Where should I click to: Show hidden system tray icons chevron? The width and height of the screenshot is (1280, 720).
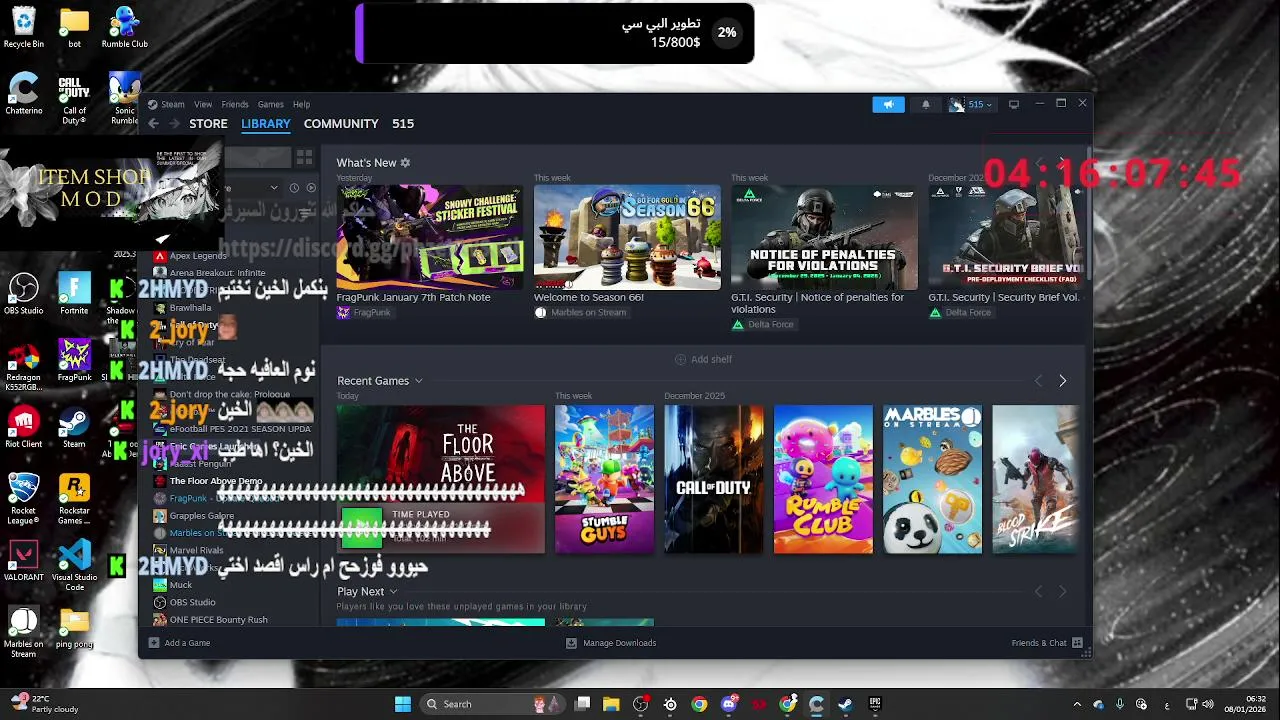point(1077,704)
